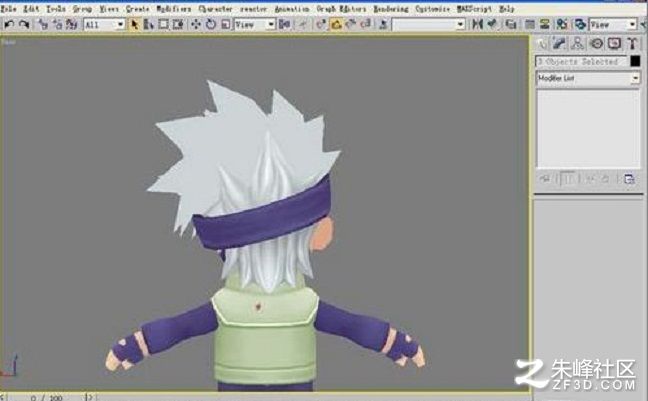Click the Use Pivot Point Center icon
This screenshot has width=648, height=401.
pyautogui.click(x=284, y=25)
